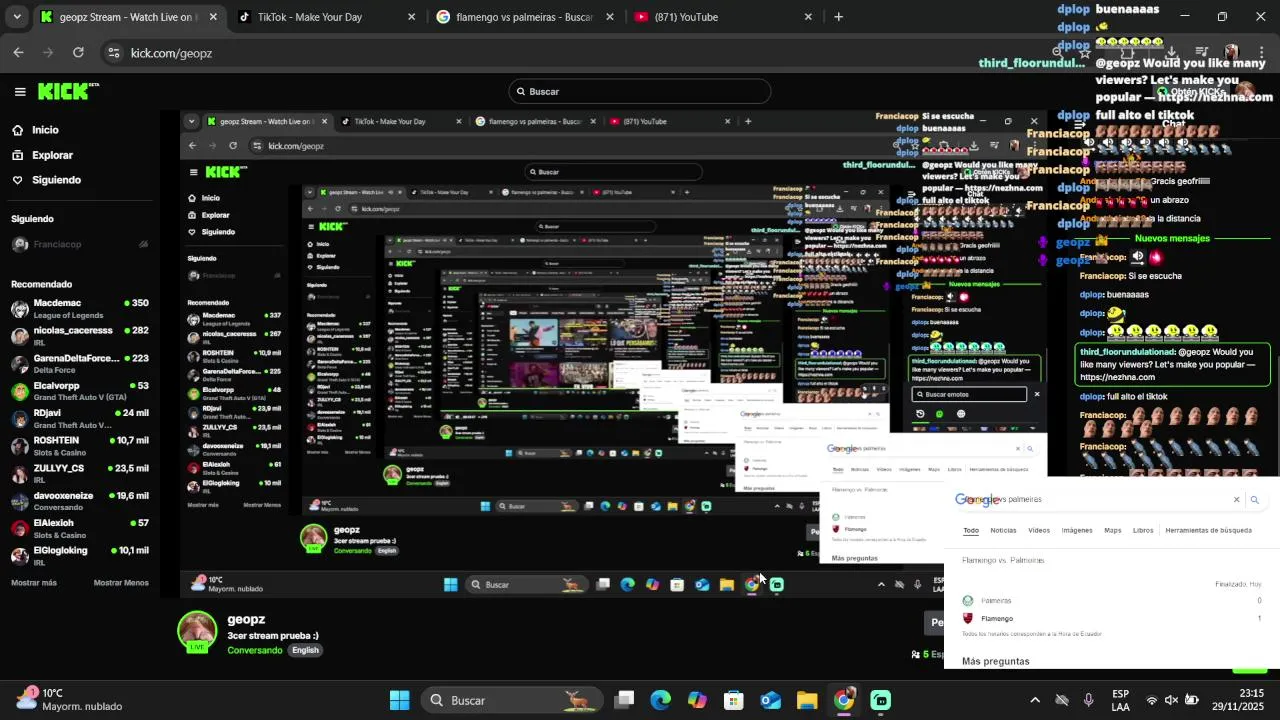Open recommended channel ElGlogloking
The width and height of the screenshot is (1280, 720).
(80, 555)
